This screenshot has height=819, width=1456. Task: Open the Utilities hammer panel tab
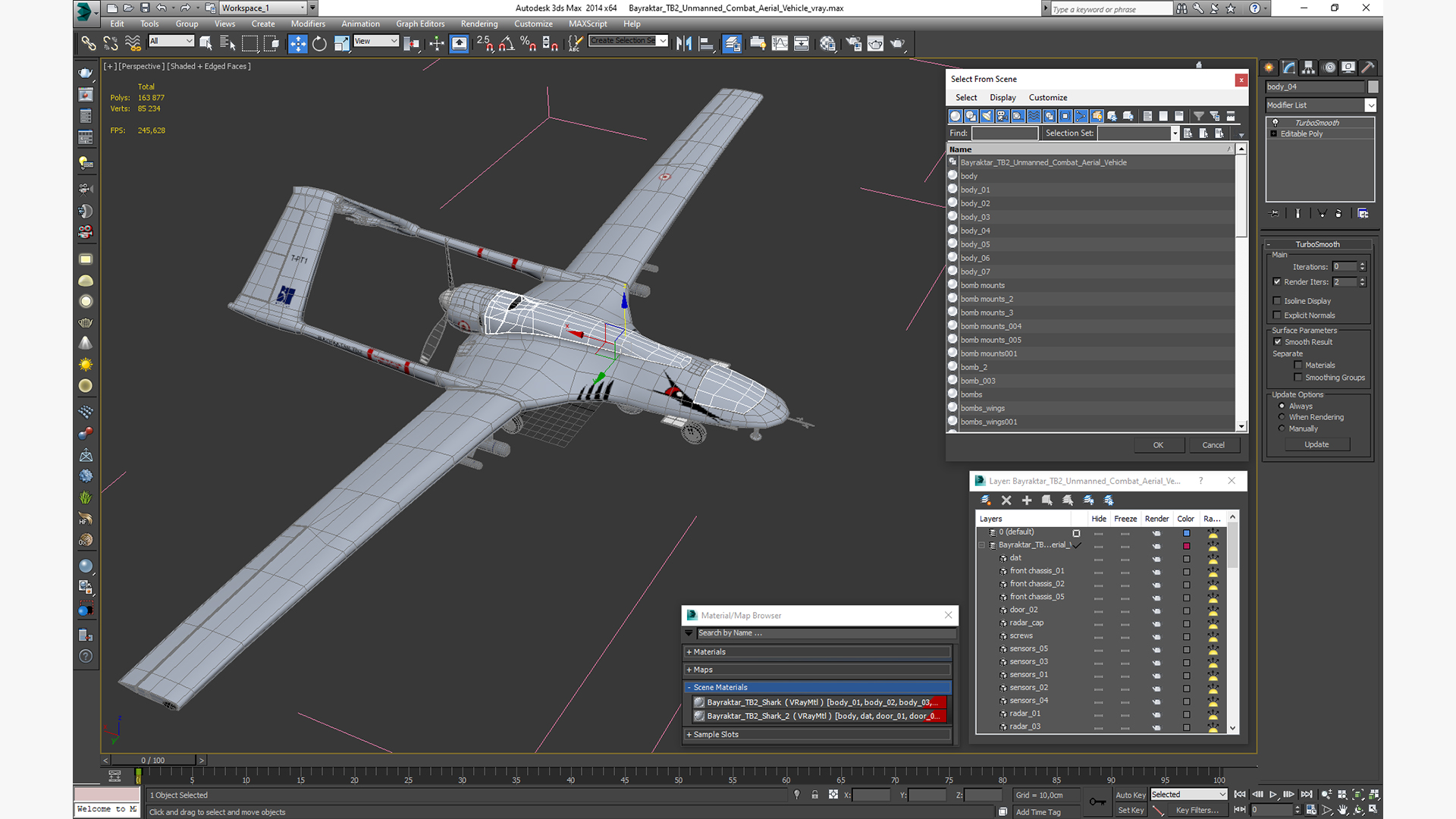pos(1367,67)
